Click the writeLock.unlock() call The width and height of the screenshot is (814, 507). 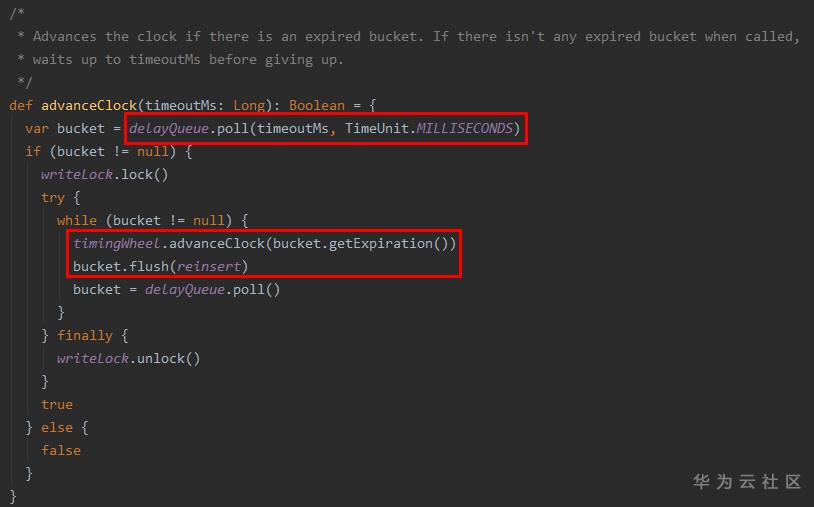click(128, 358)
